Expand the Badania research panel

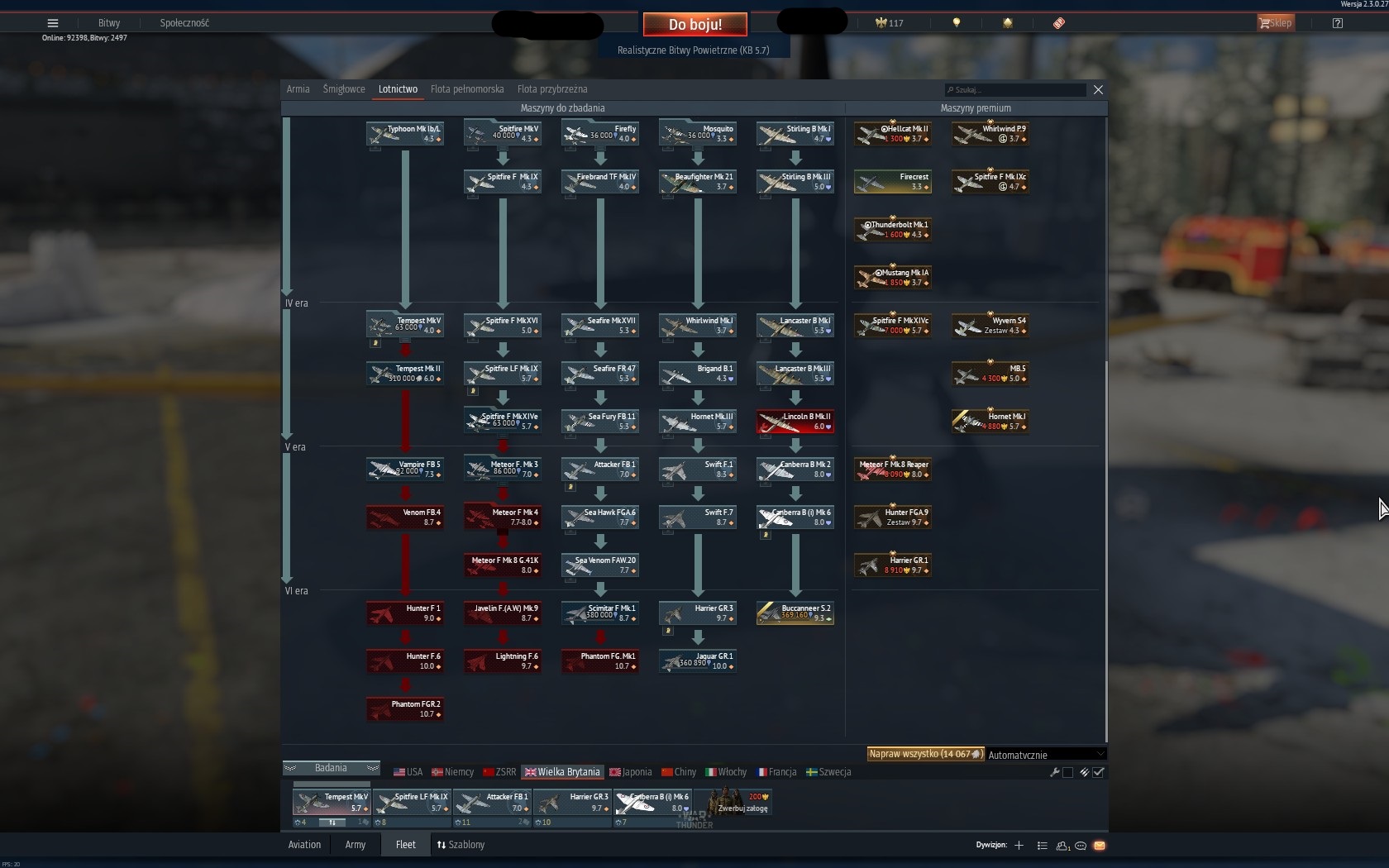point(331,768)
